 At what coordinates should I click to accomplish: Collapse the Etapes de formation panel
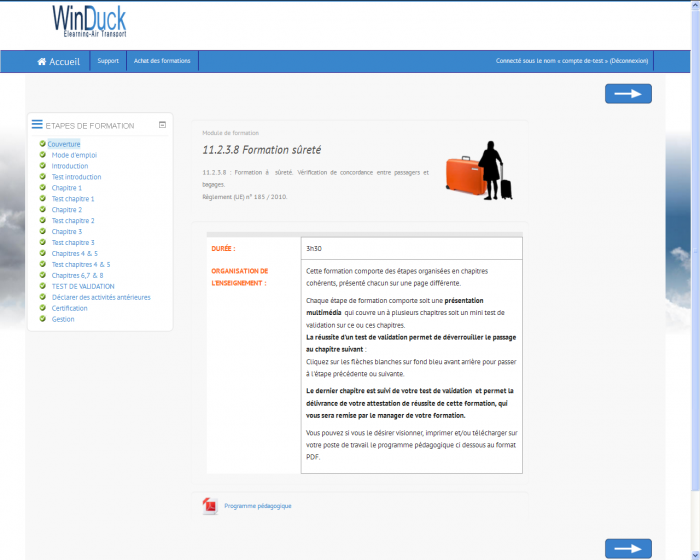point(162,125)
